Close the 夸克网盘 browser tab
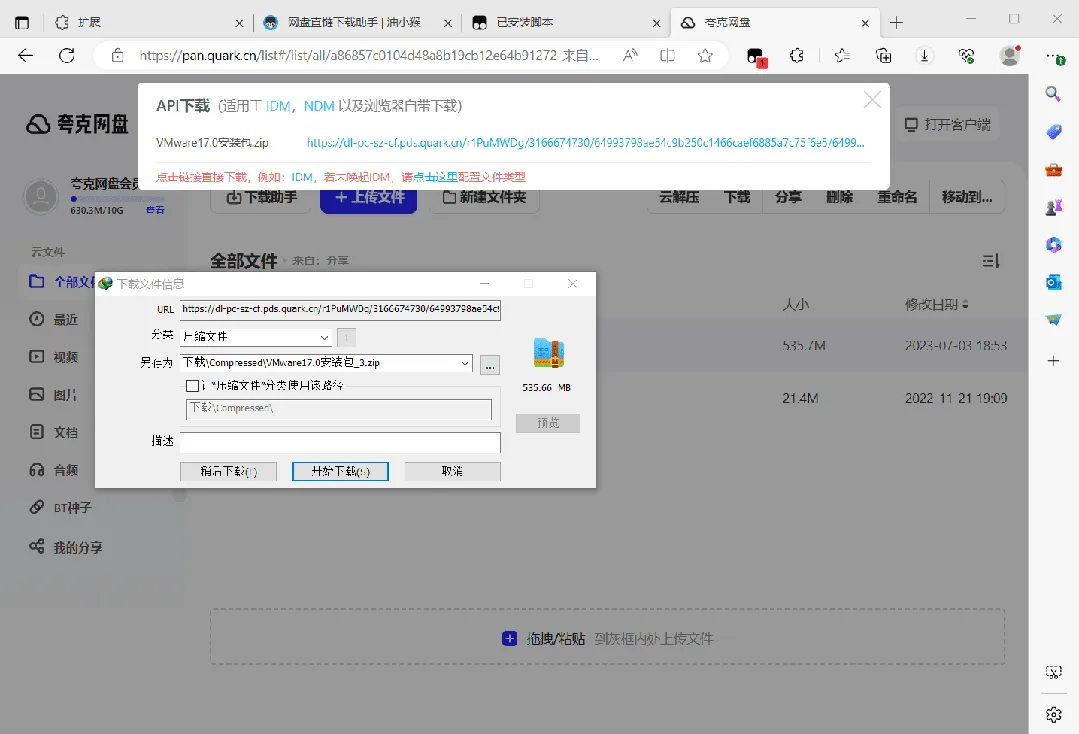Image resolution: width=1079 pixels, height=734 pixels. 865,23
